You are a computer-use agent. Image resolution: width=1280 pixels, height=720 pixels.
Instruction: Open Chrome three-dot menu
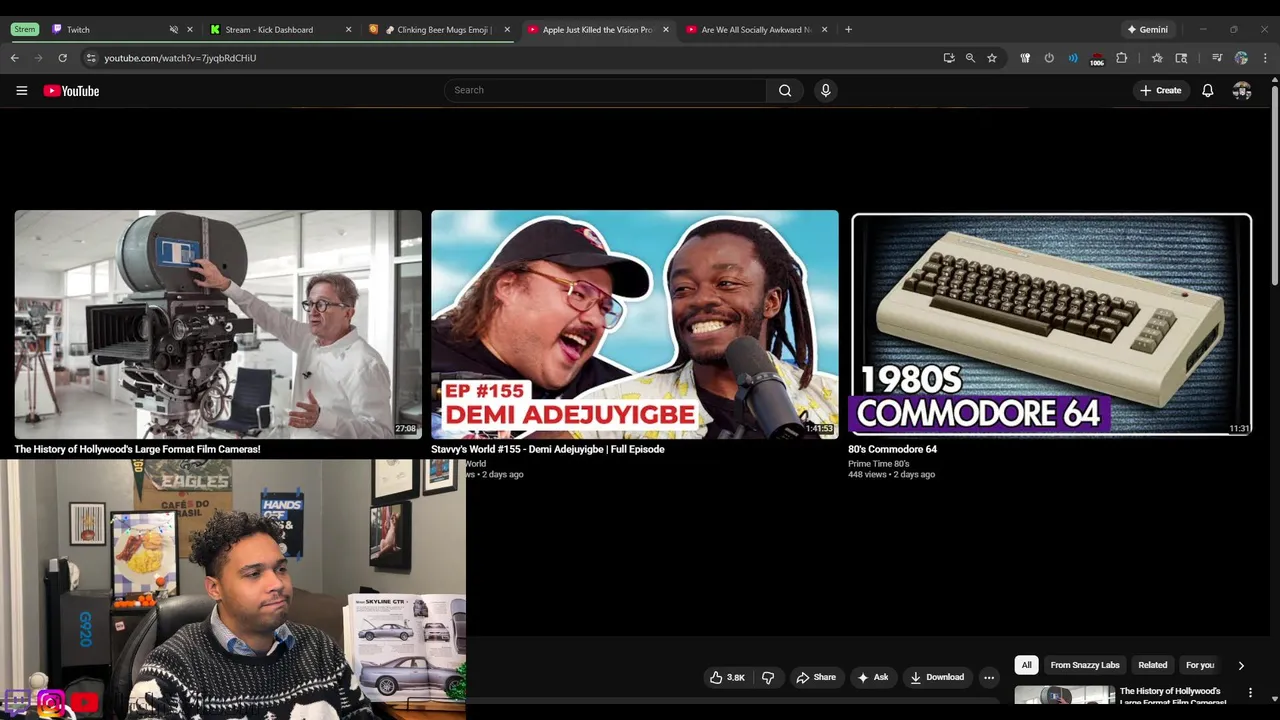[1265, 58]
